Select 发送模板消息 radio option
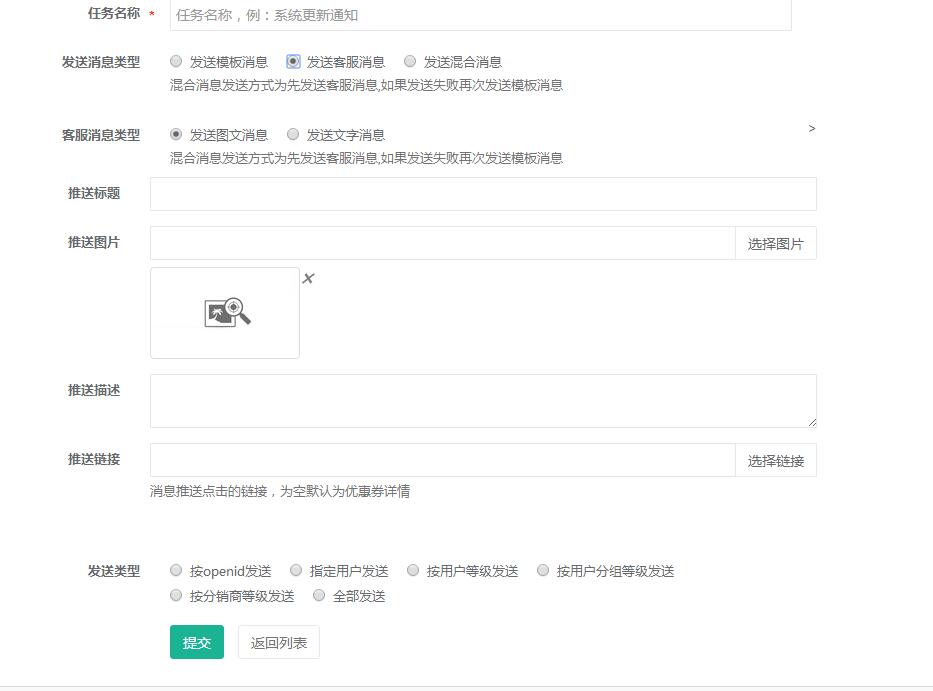This screenshot has width=933, height=691. pyautogui.click(x=177, y=62)
